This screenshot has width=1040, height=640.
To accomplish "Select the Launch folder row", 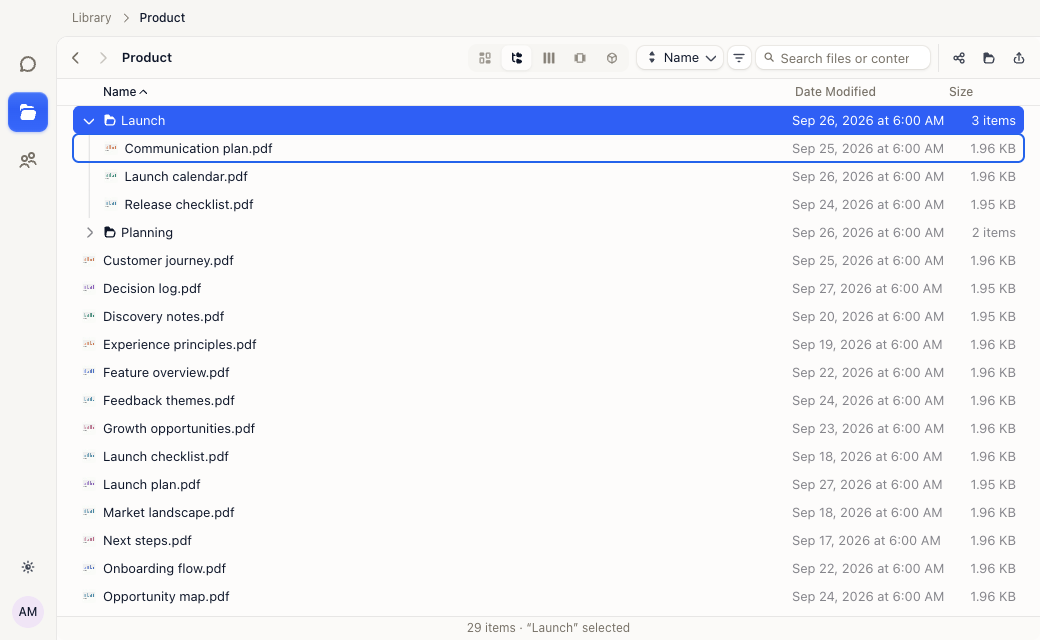I will (549, 121).
